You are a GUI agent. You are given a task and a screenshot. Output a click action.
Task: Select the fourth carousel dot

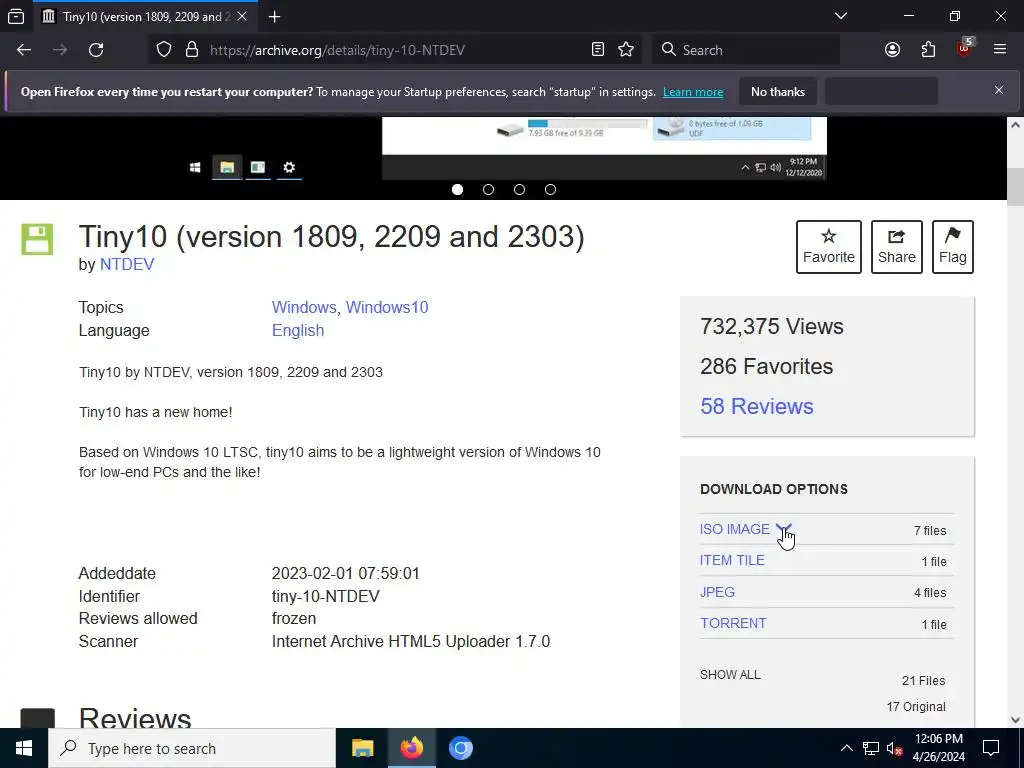pos(551,189)
